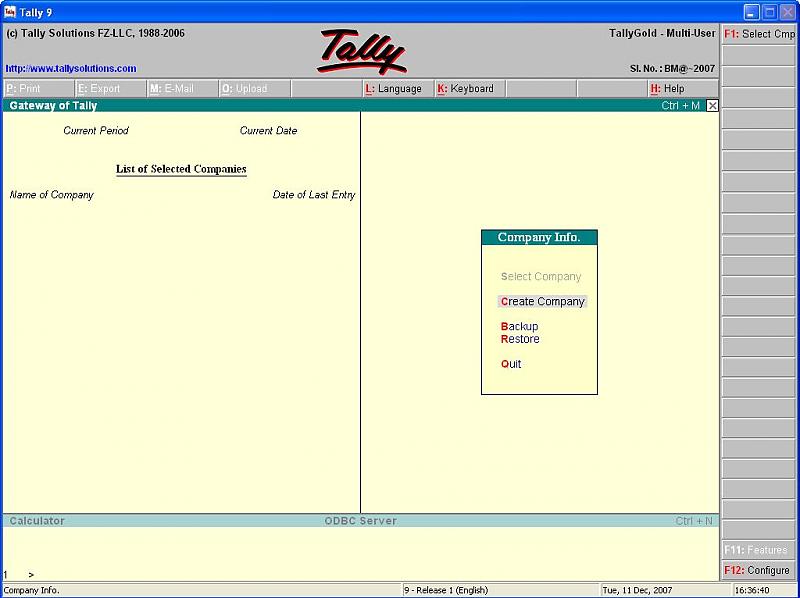Click the Gateway of Tally title
The width and height of the screenshot is (800, 598).
(53, 106)
